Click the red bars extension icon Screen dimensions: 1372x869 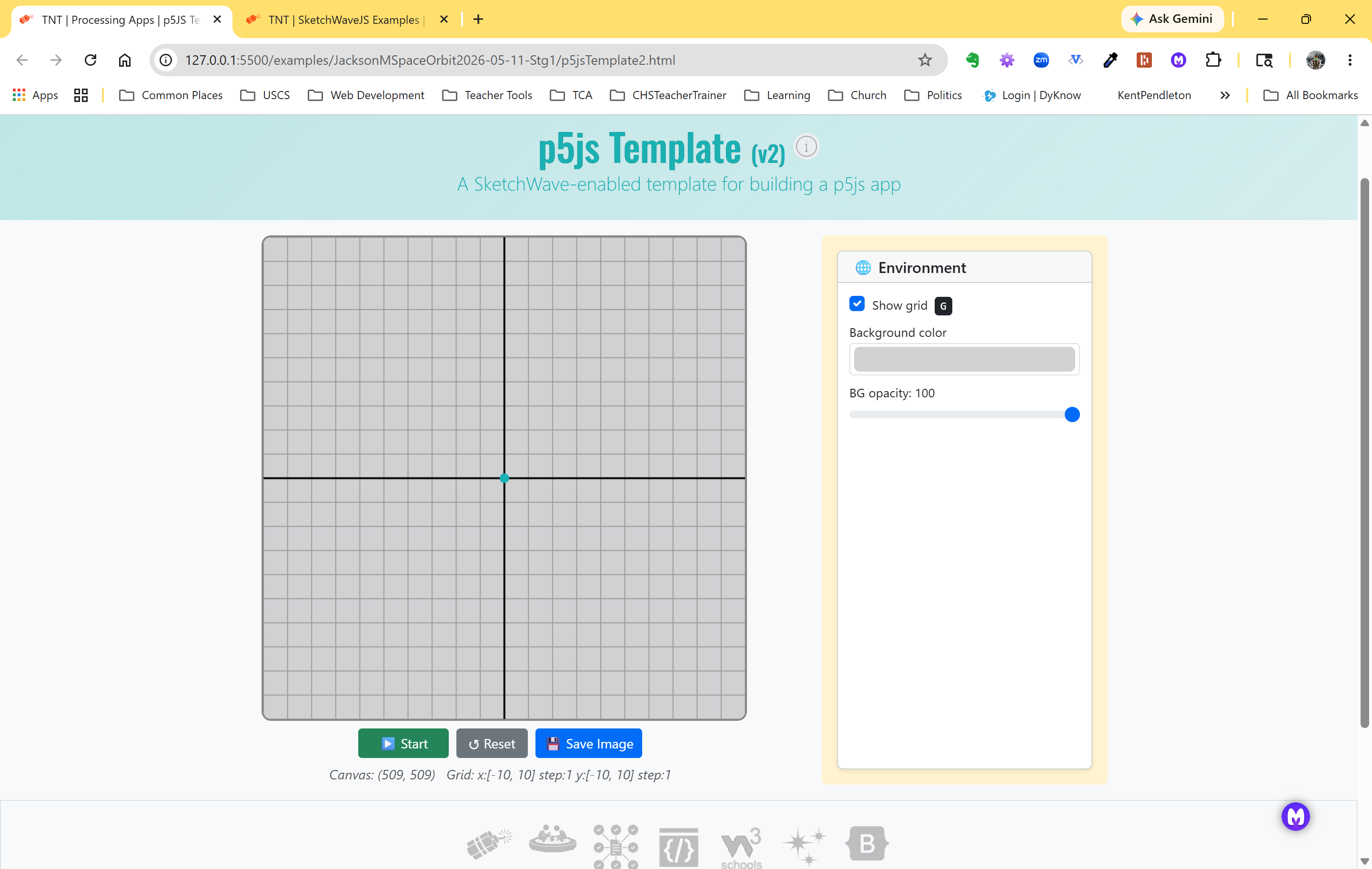tap(1144, 60)
